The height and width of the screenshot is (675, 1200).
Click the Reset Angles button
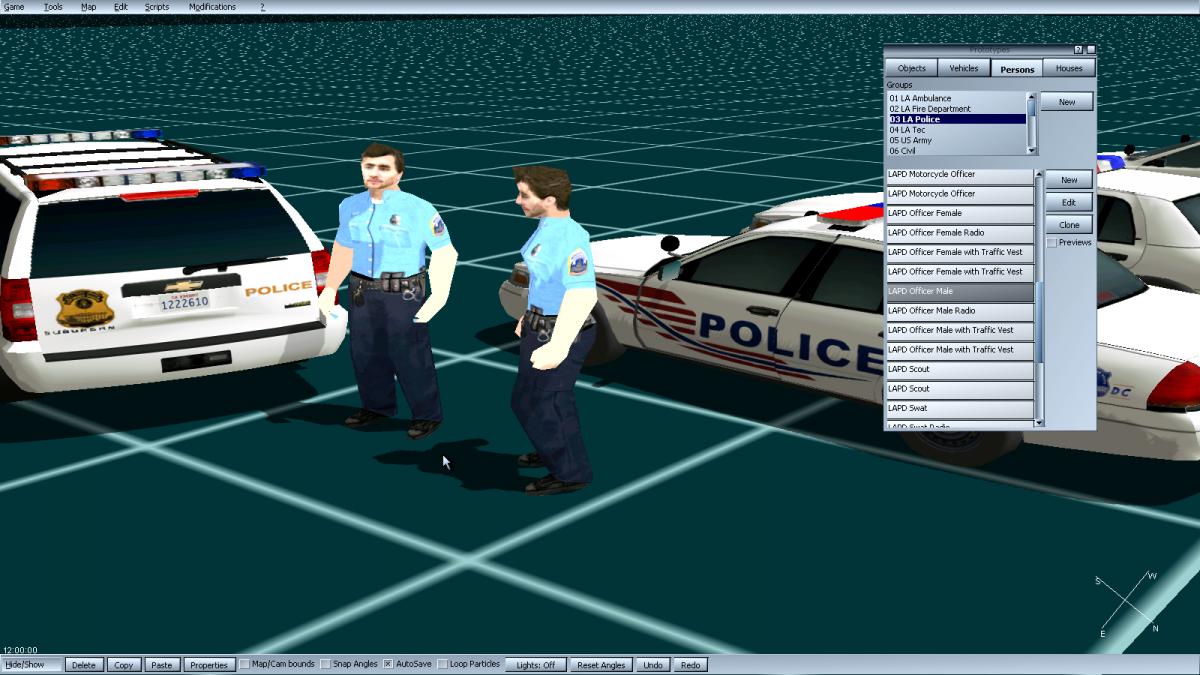pos(601,665)
